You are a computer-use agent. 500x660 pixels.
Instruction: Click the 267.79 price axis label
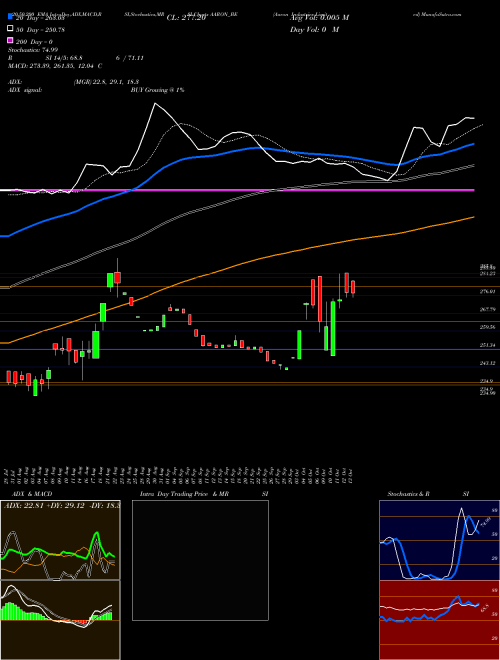[x=488, y=309]
